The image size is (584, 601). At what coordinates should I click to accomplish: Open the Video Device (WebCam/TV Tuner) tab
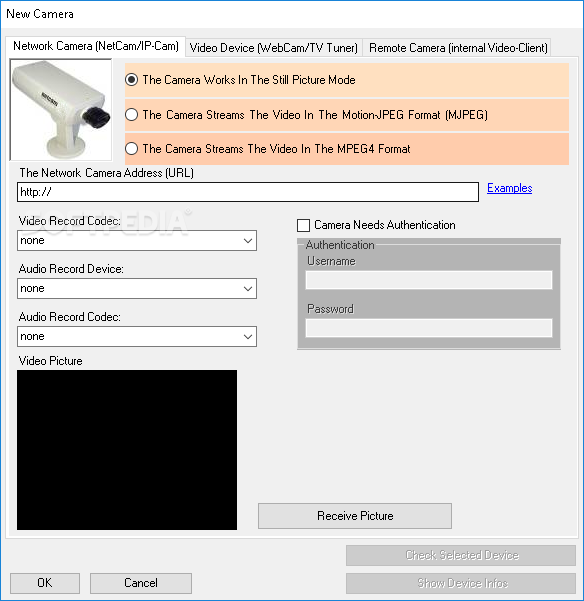[x=274, y=48]
